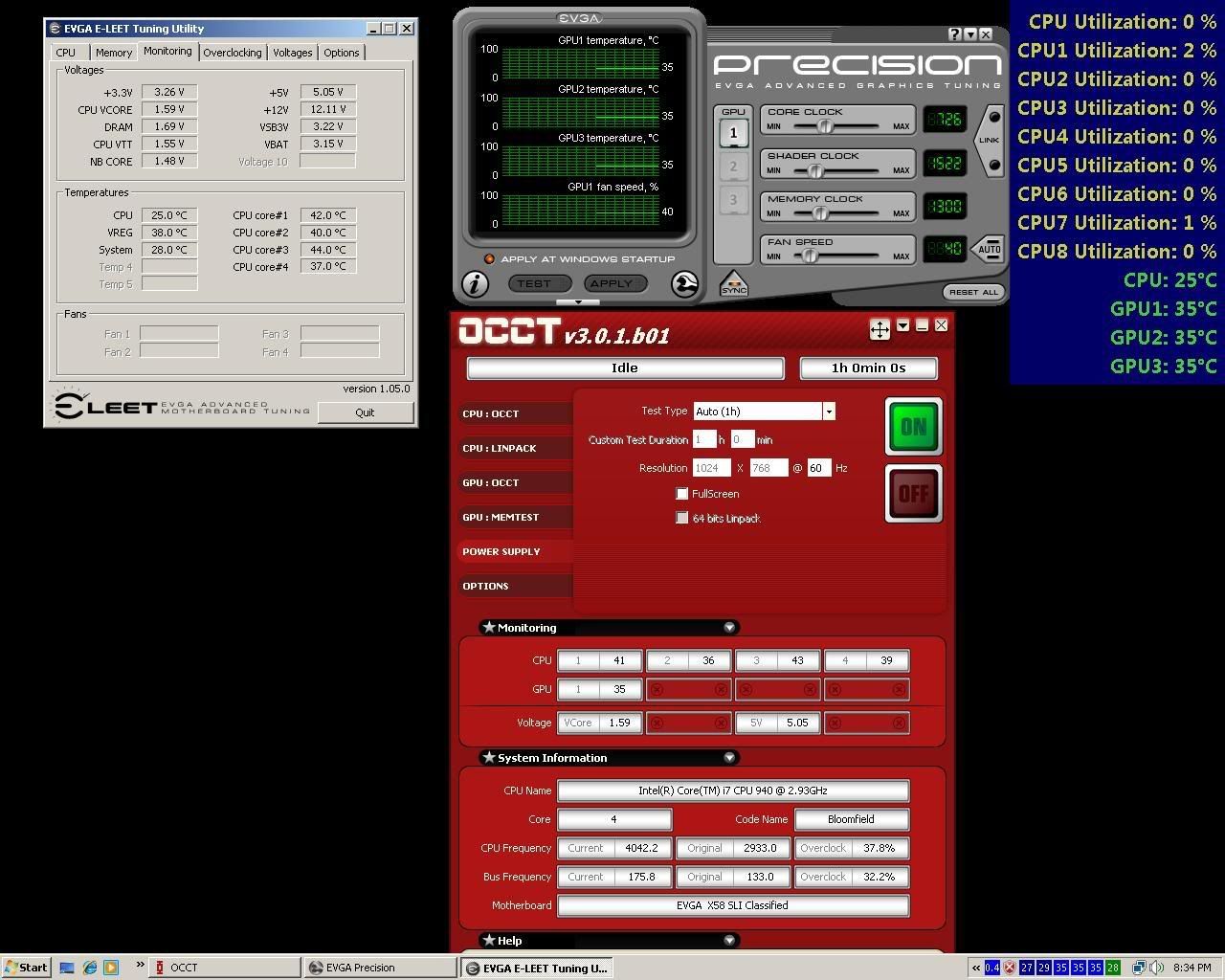Switch to E-LEET Options tab
This screenshot has height=980, width=1225.
tap(342, 53)
